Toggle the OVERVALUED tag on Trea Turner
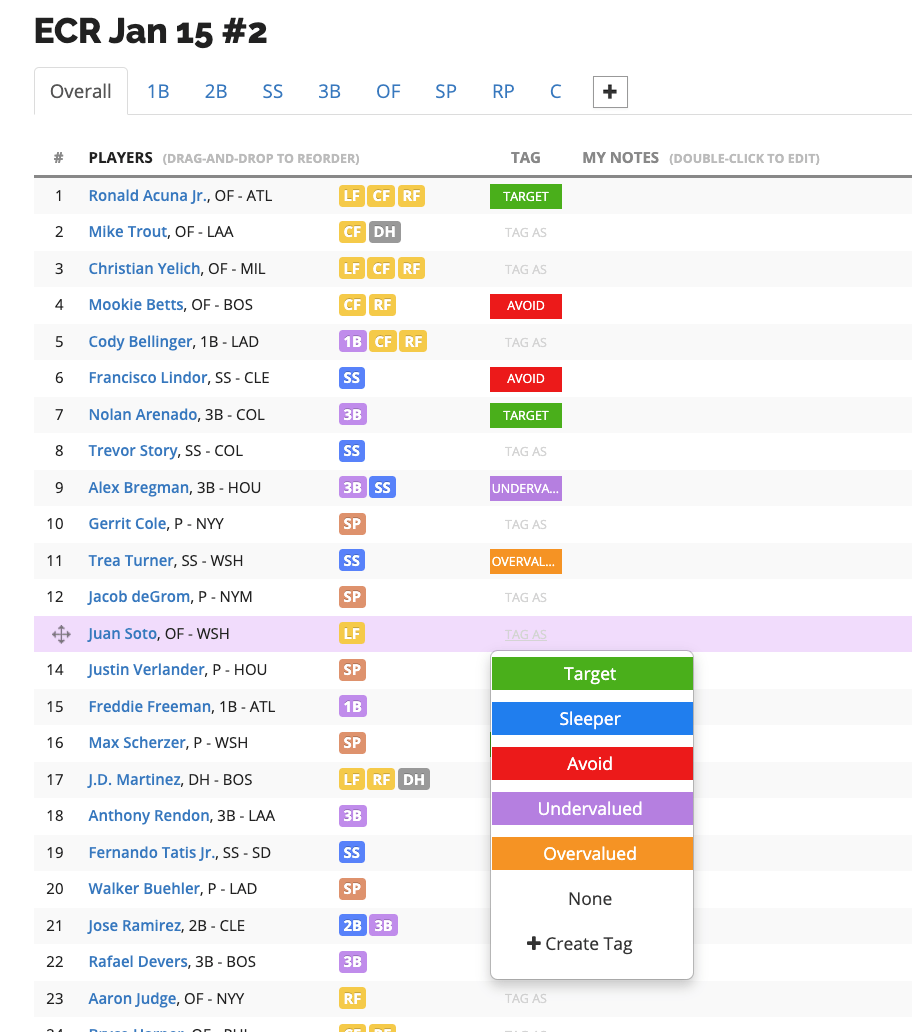This screenshot has width=912, height=1032. [x=525, y=561]
